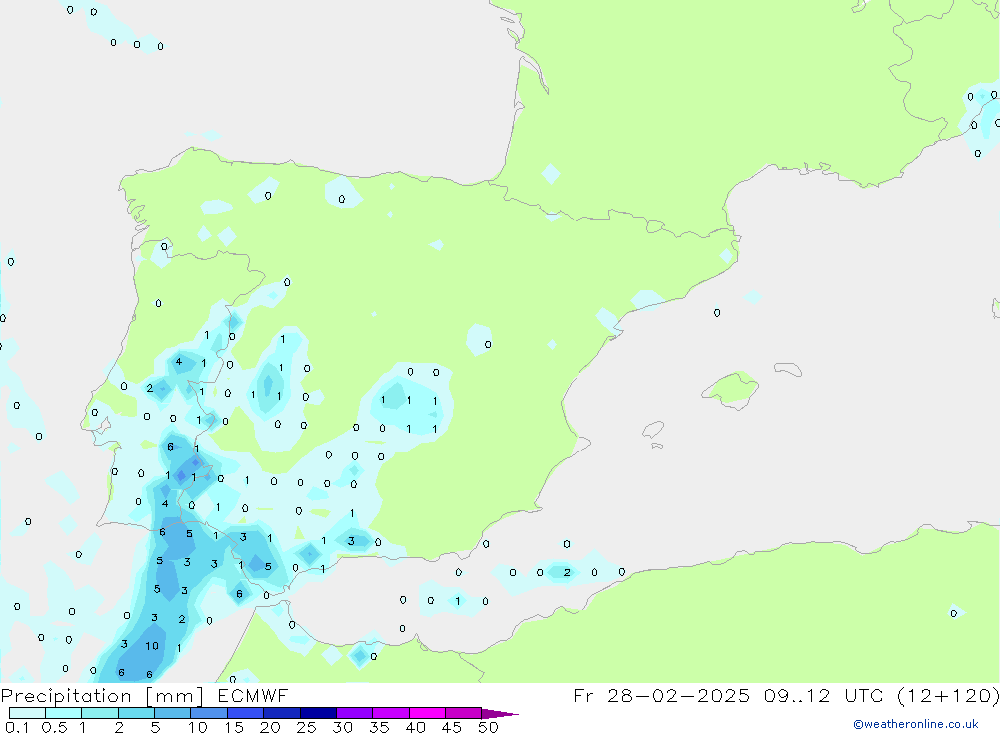Click the Ibiza island outline

coord(653,429)
